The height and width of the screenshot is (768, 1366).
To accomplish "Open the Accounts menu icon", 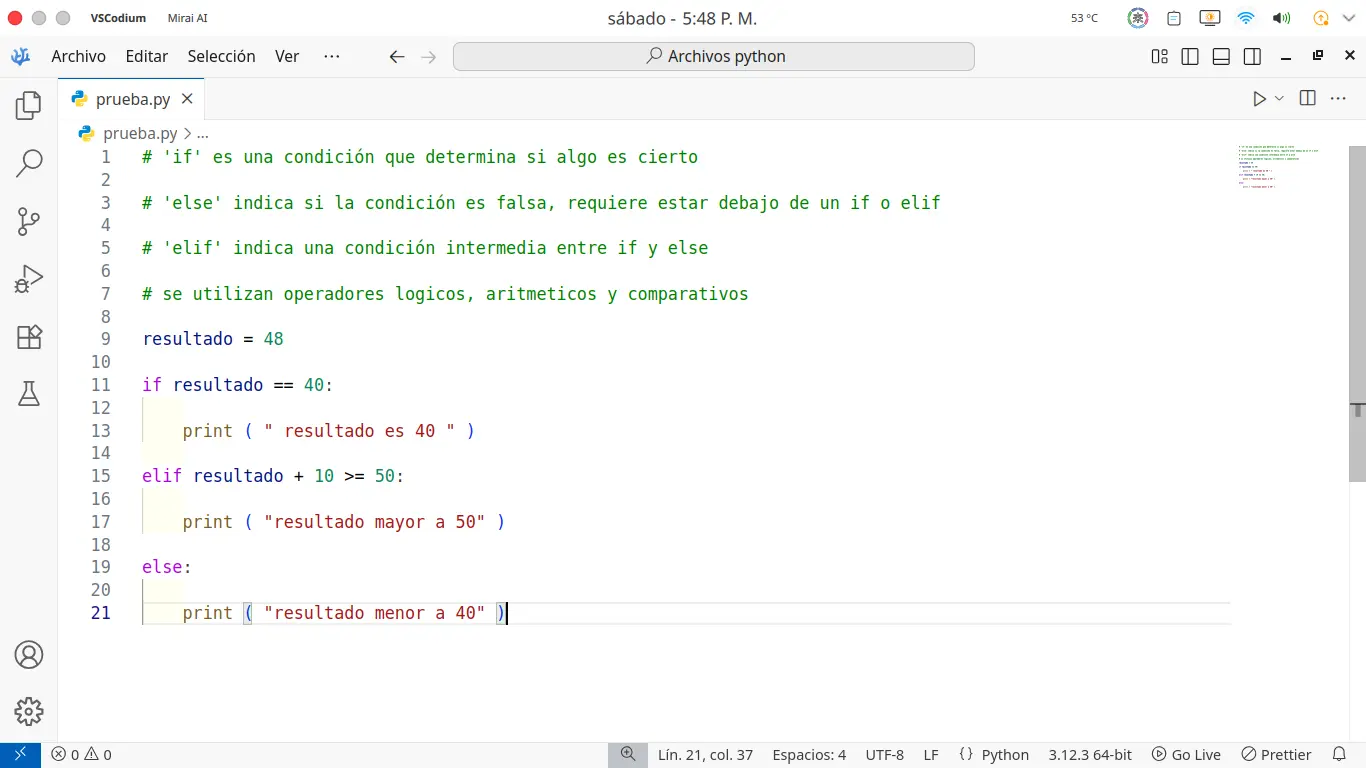I will (x=29, y=655).
